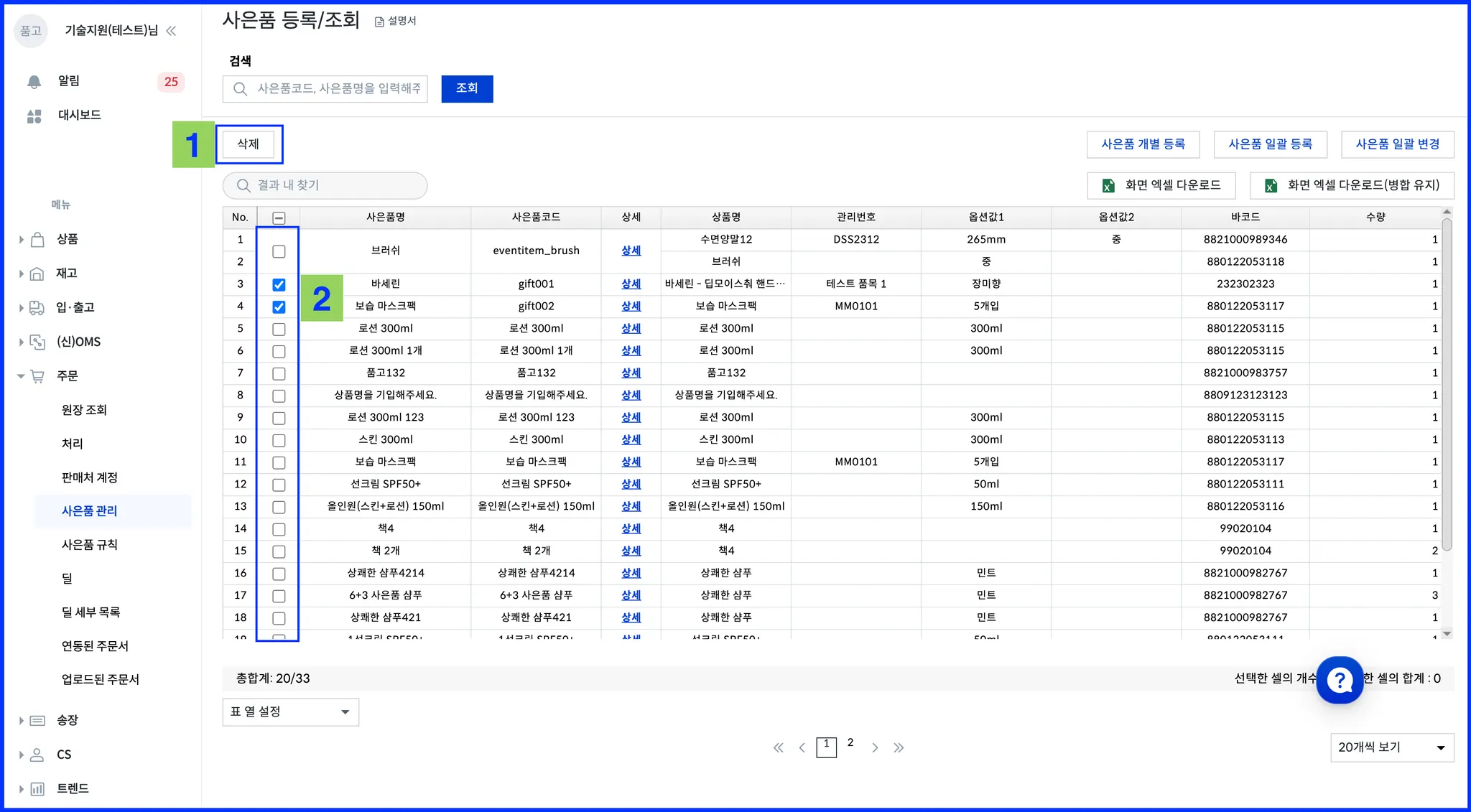Click the 설명서 document icon

[379, 22]
